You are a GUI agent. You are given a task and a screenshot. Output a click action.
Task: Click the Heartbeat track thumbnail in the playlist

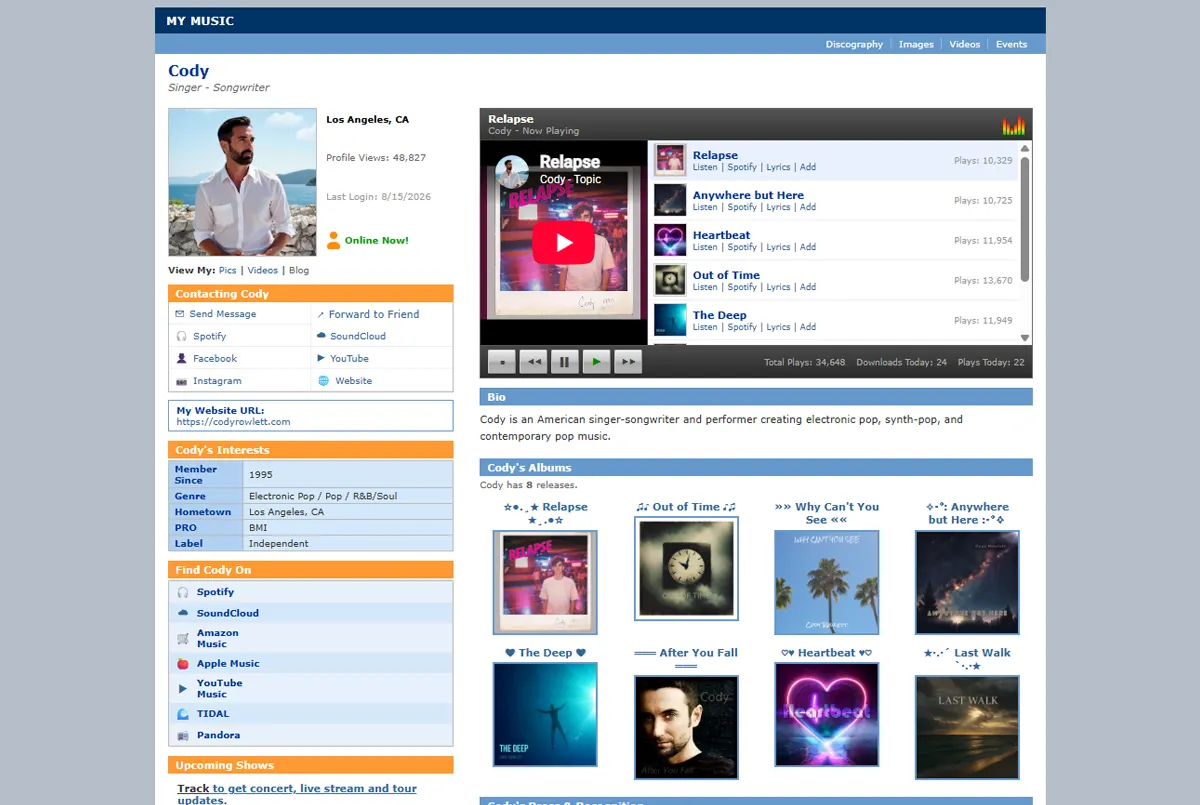click(670, 240)
